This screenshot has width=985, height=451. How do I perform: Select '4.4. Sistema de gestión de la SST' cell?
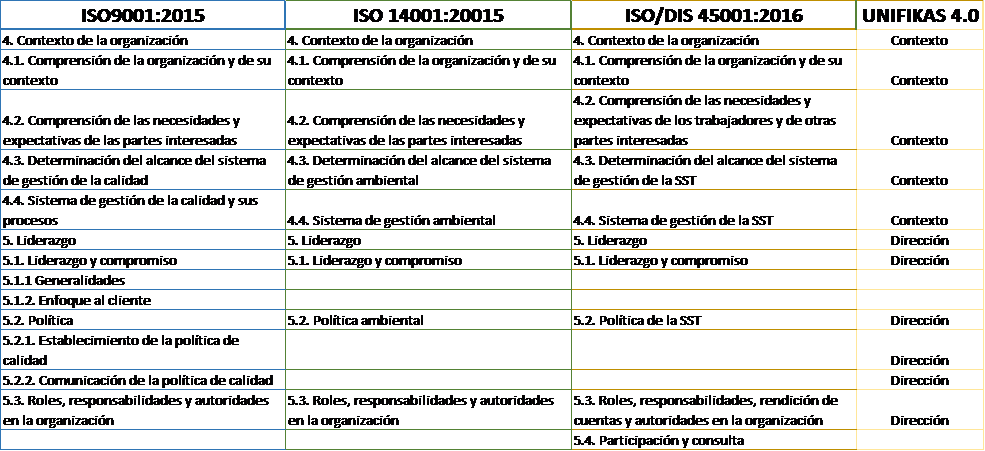point(714,210)
